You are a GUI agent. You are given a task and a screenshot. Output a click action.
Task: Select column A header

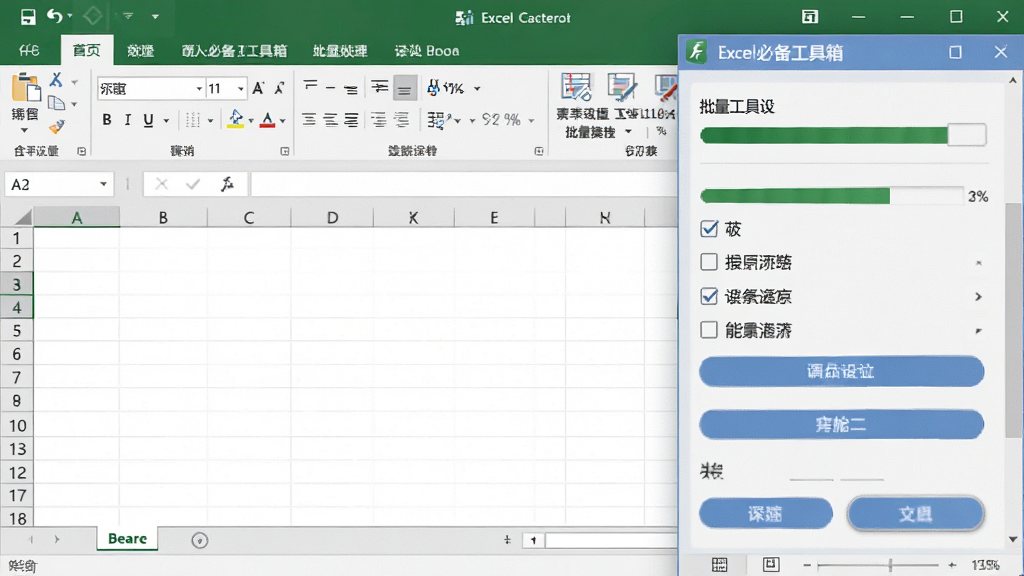tap(76, 217)
